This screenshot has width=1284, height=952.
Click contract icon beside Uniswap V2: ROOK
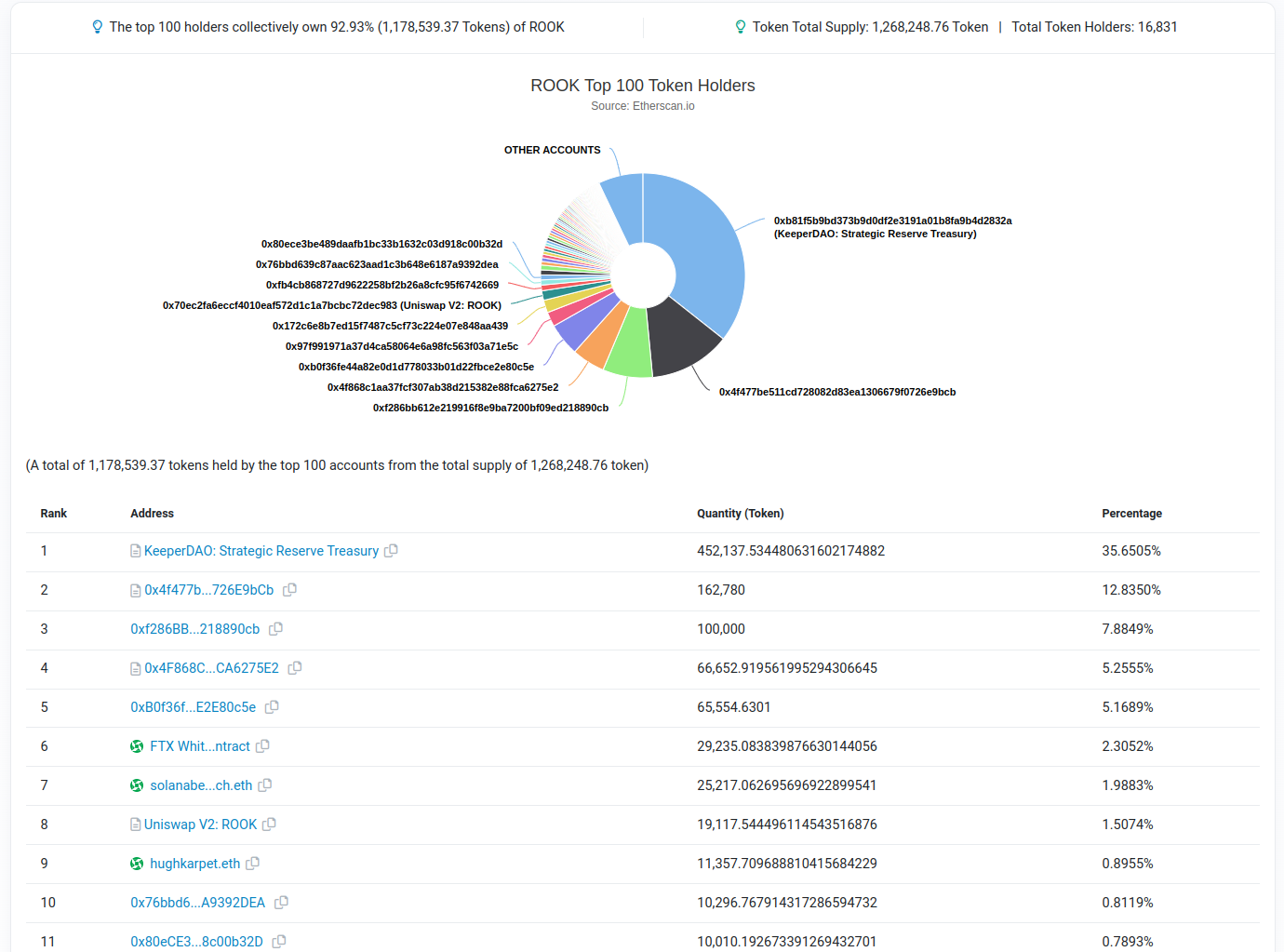[136, 825]
